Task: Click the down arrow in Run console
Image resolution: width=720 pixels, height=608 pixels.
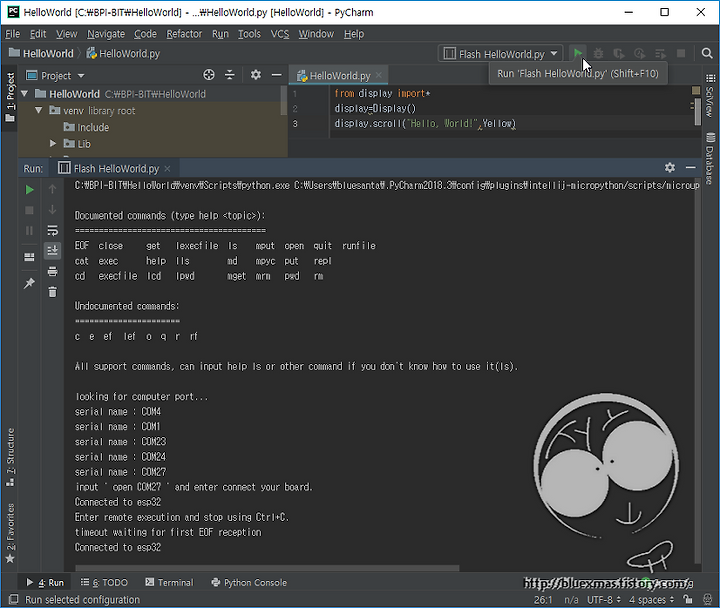Action: [x=52, y=209]
